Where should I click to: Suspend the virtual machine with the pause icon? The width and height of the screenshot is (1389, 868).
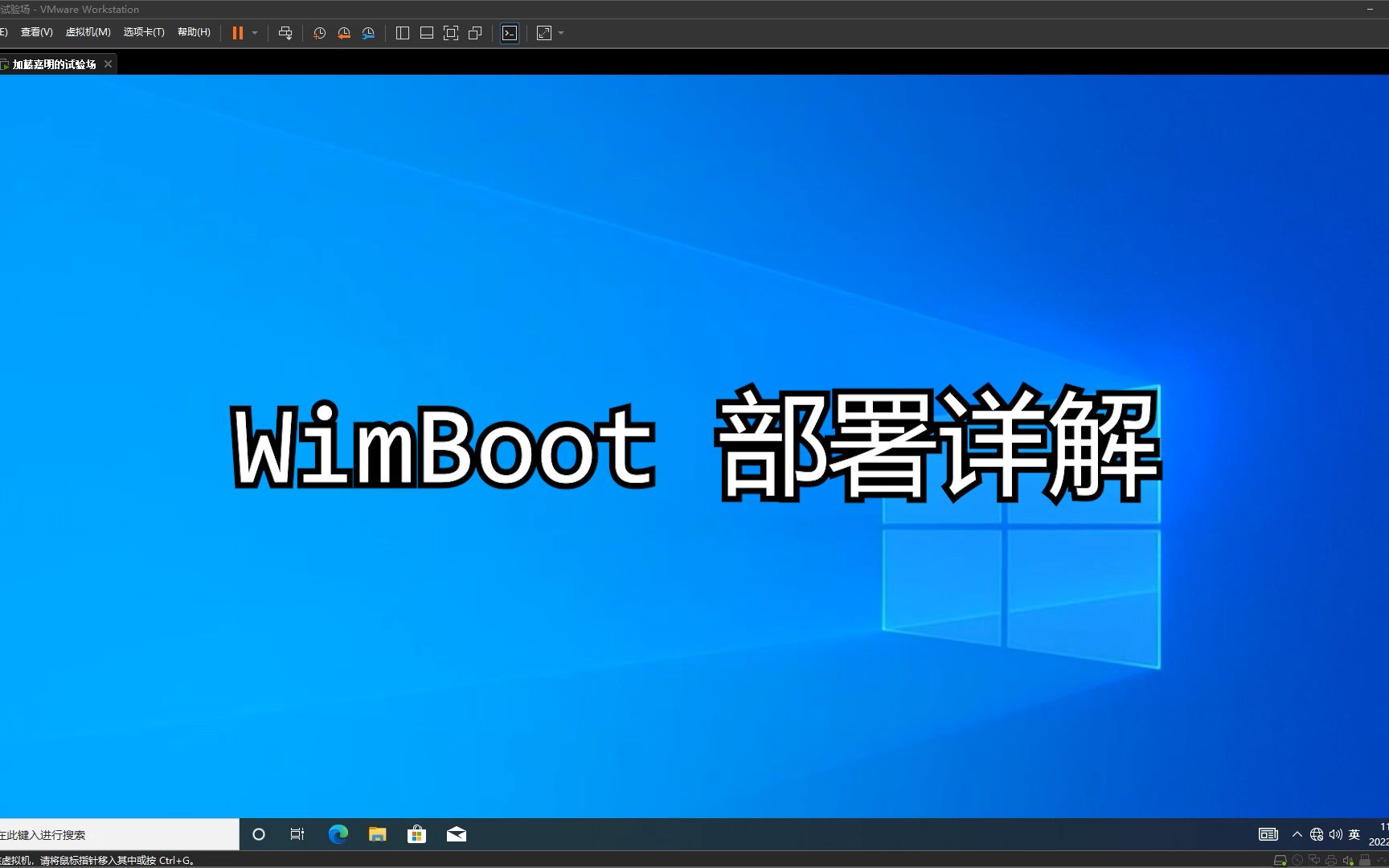click(237, 33)
